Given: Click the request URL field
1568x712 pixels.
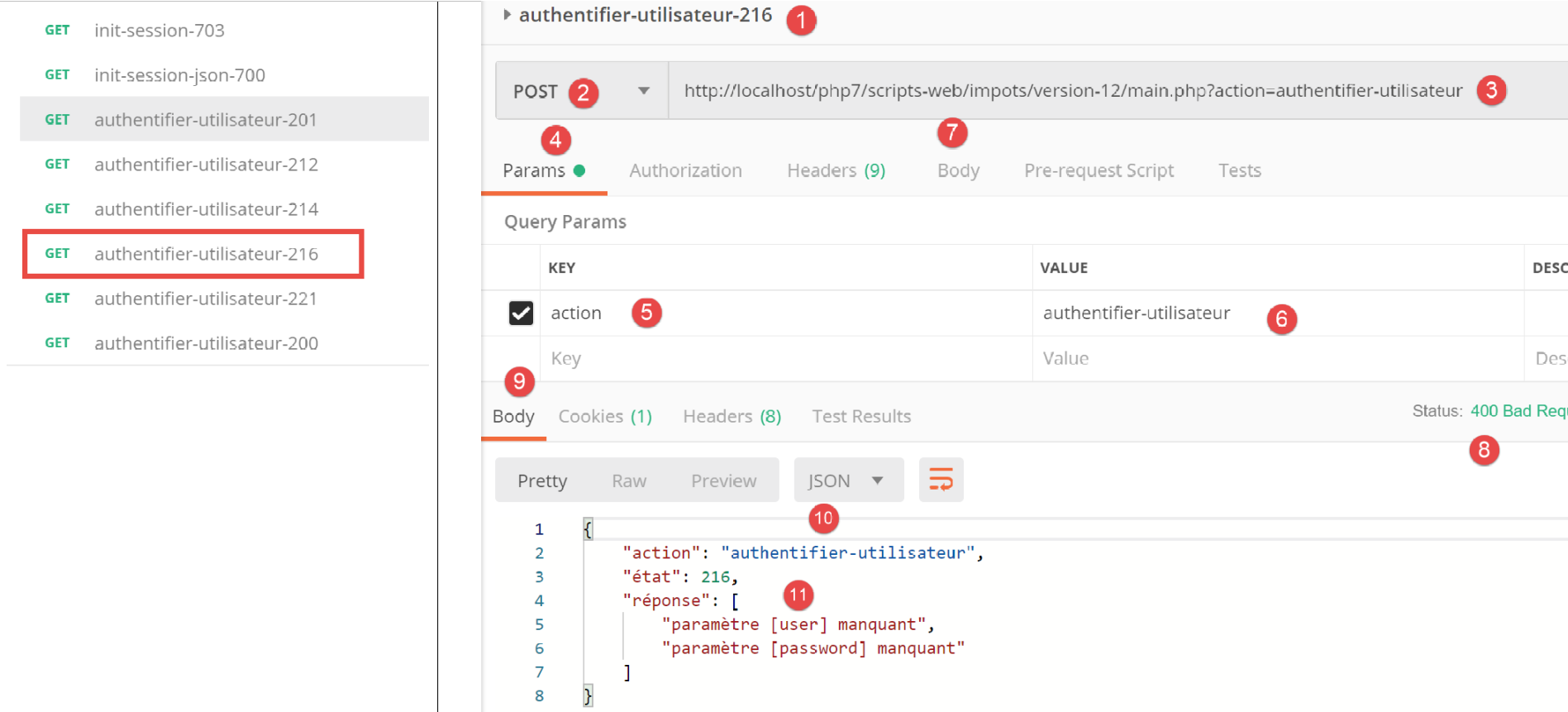Looking at the screenshot, I should pyautogui.click(x=1073, y=91).
